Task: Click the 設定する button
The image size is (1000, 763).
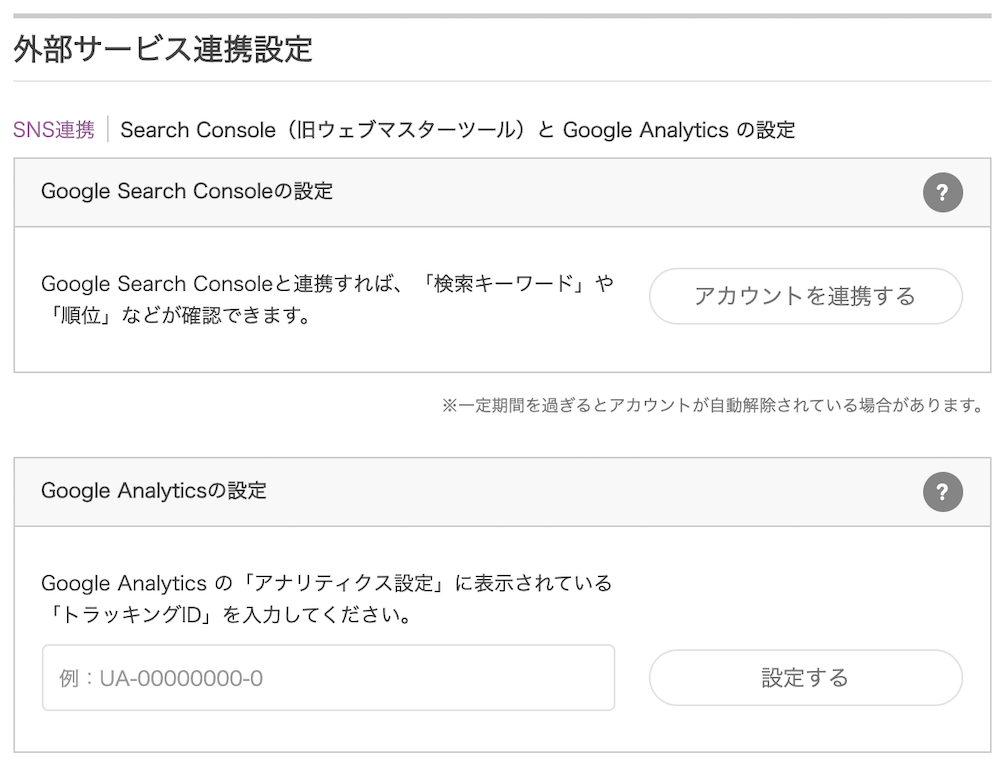Action: click(x=805, y=678)
